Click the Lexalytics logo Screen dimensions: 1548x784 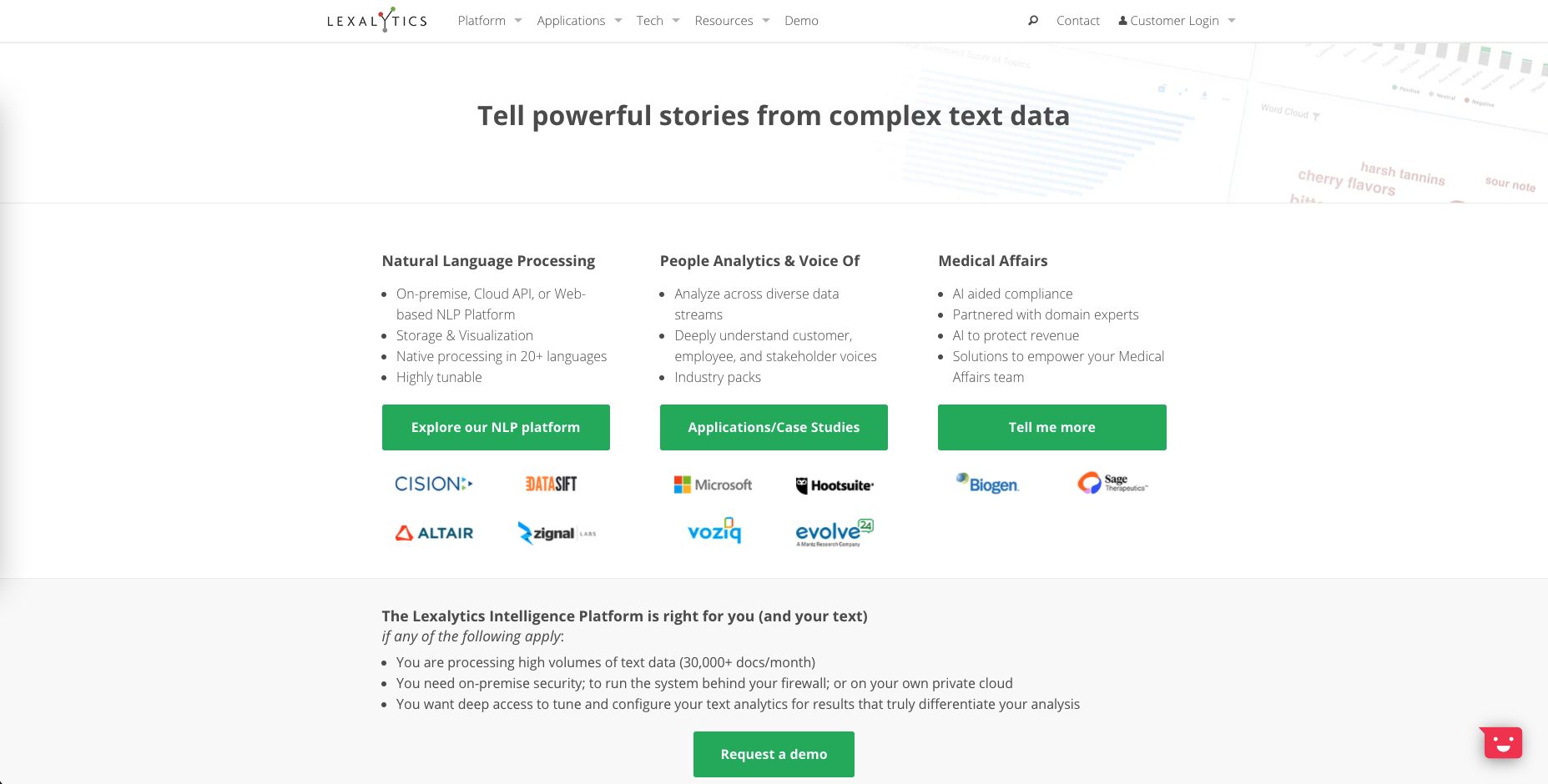click(x=377, y=20)
